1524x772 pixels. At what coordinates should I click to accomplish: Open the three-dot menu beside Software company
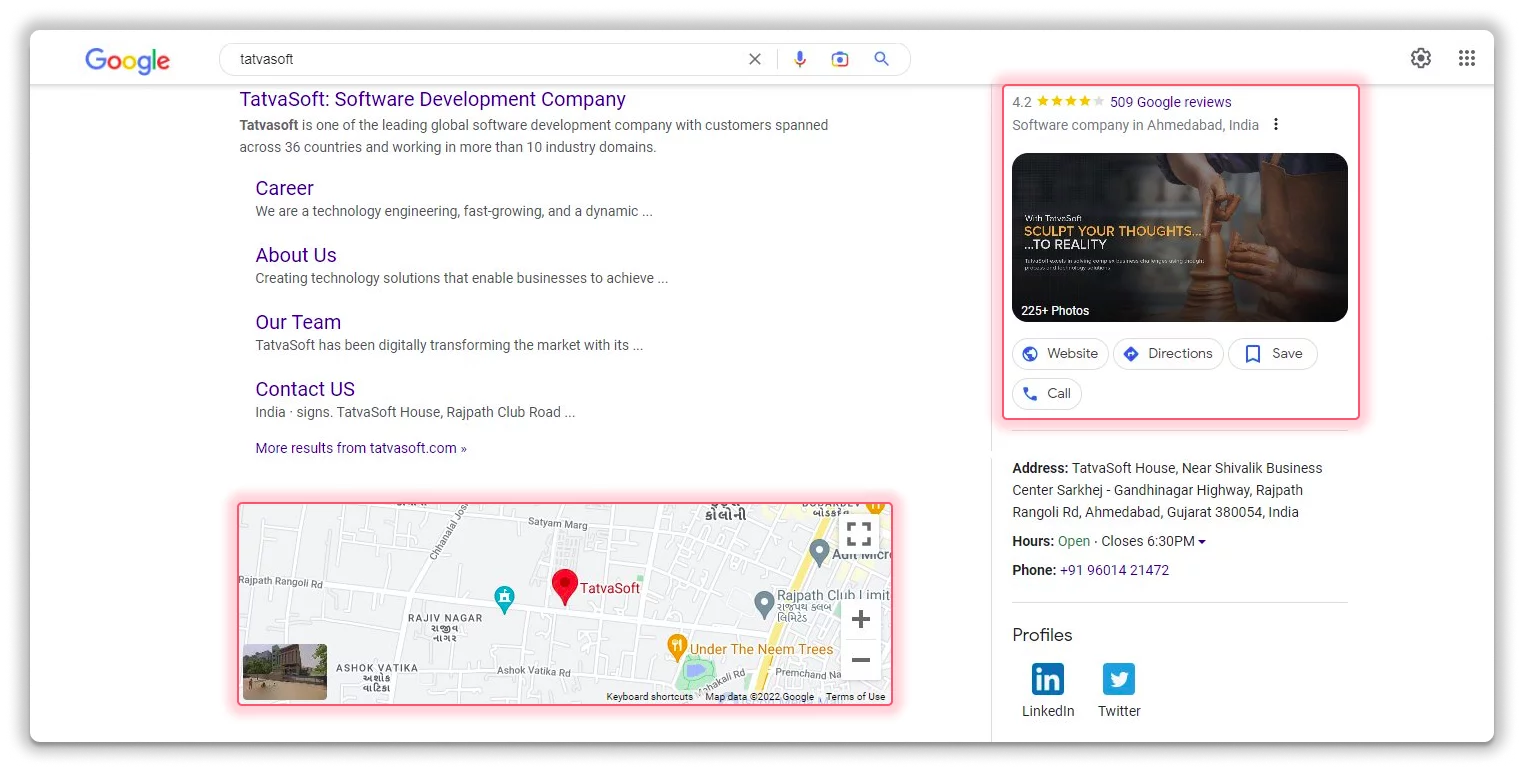point(1275,125)
